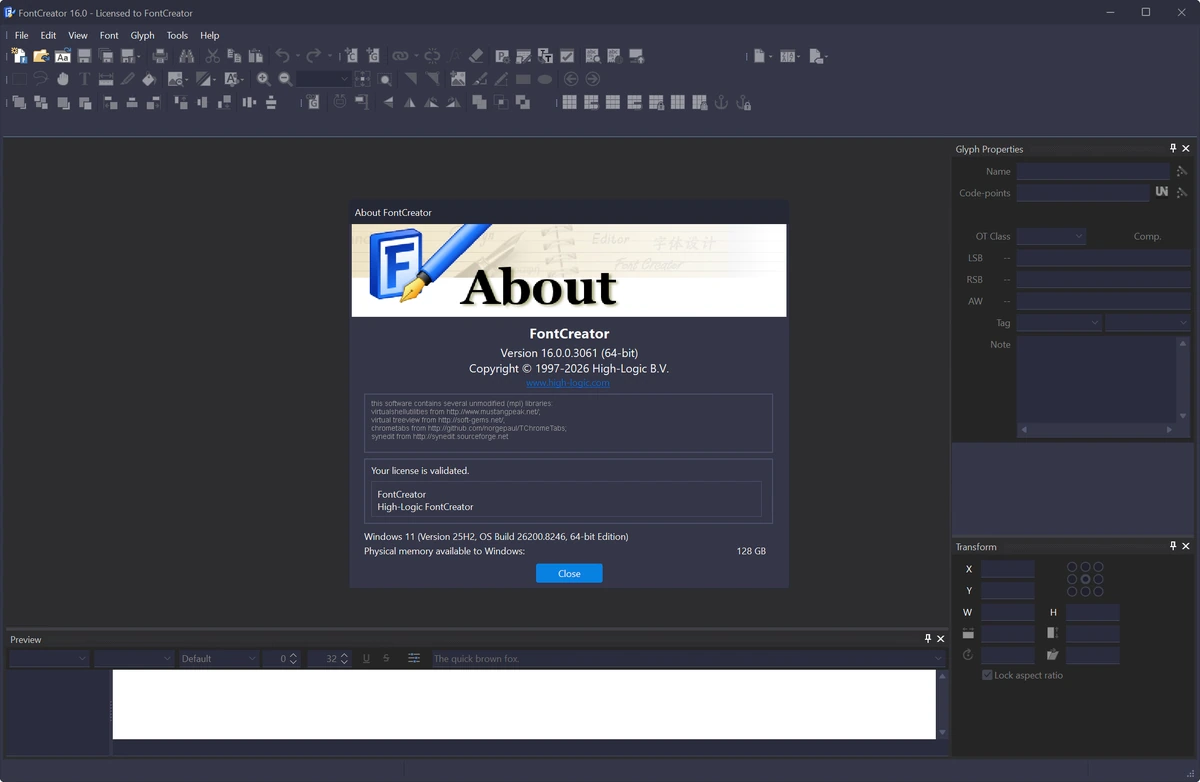Click the anchor icon without lock

coord(721,102)
